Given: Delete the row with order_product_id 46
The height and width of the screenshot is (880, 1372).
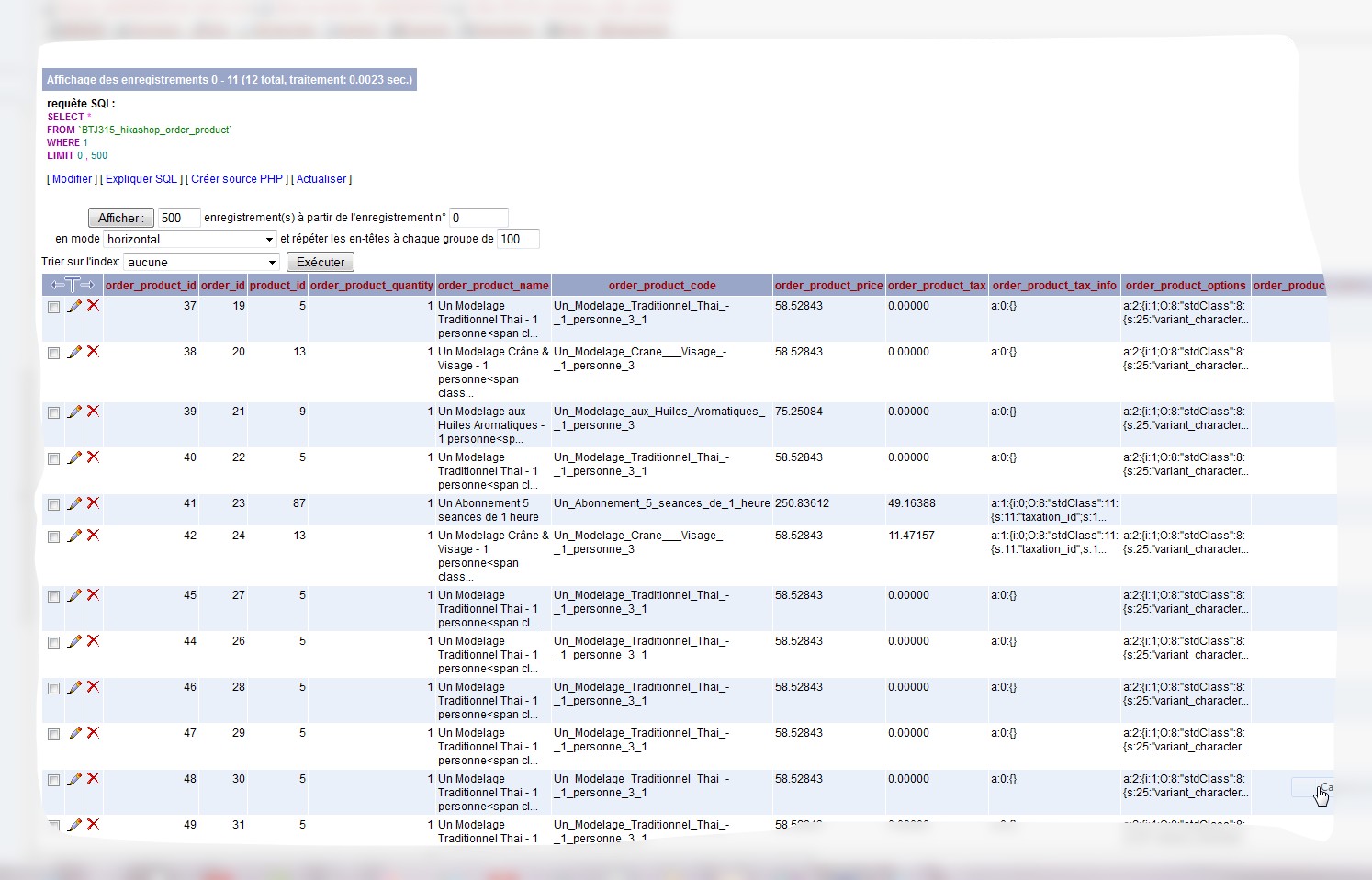Looking at the screenshot, I should 93,687.
